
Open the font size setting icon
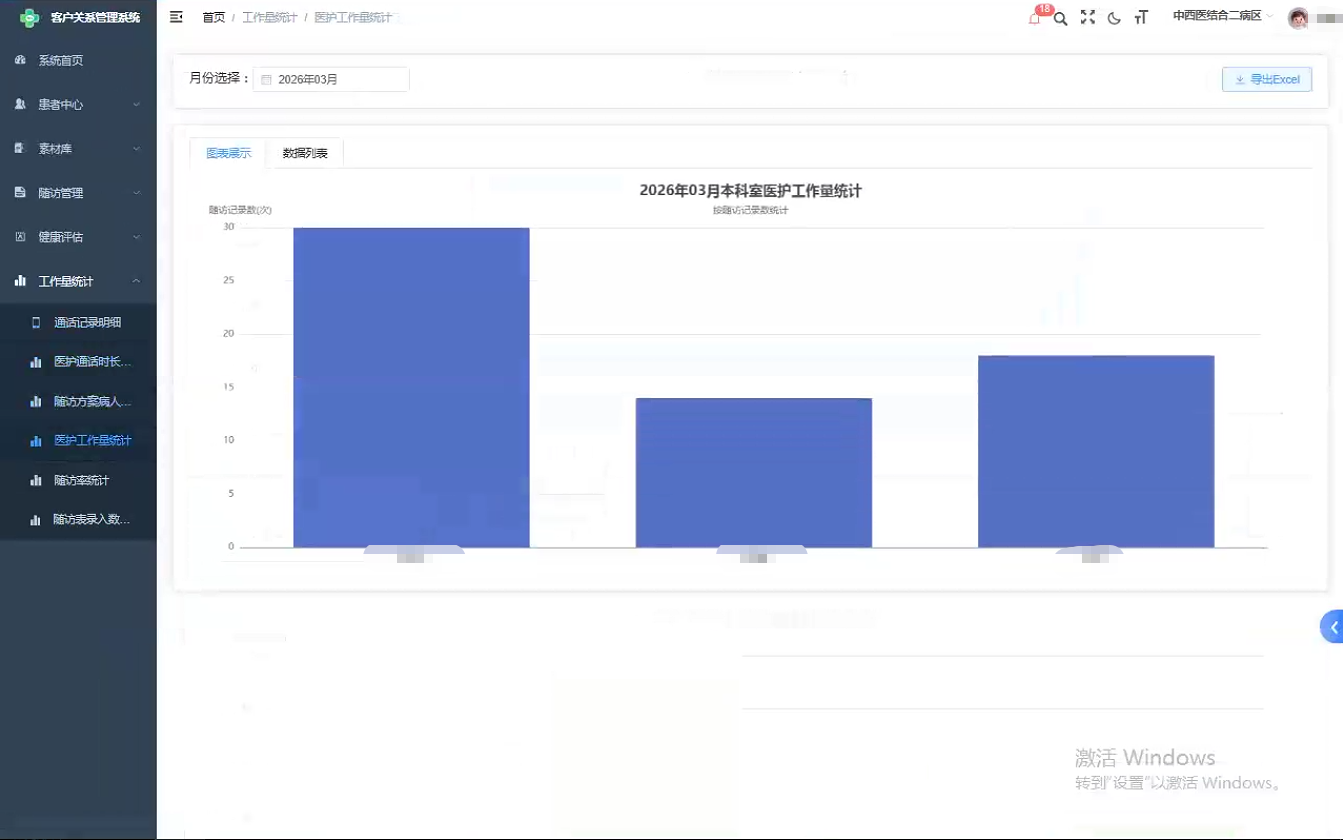(1141, 18)
